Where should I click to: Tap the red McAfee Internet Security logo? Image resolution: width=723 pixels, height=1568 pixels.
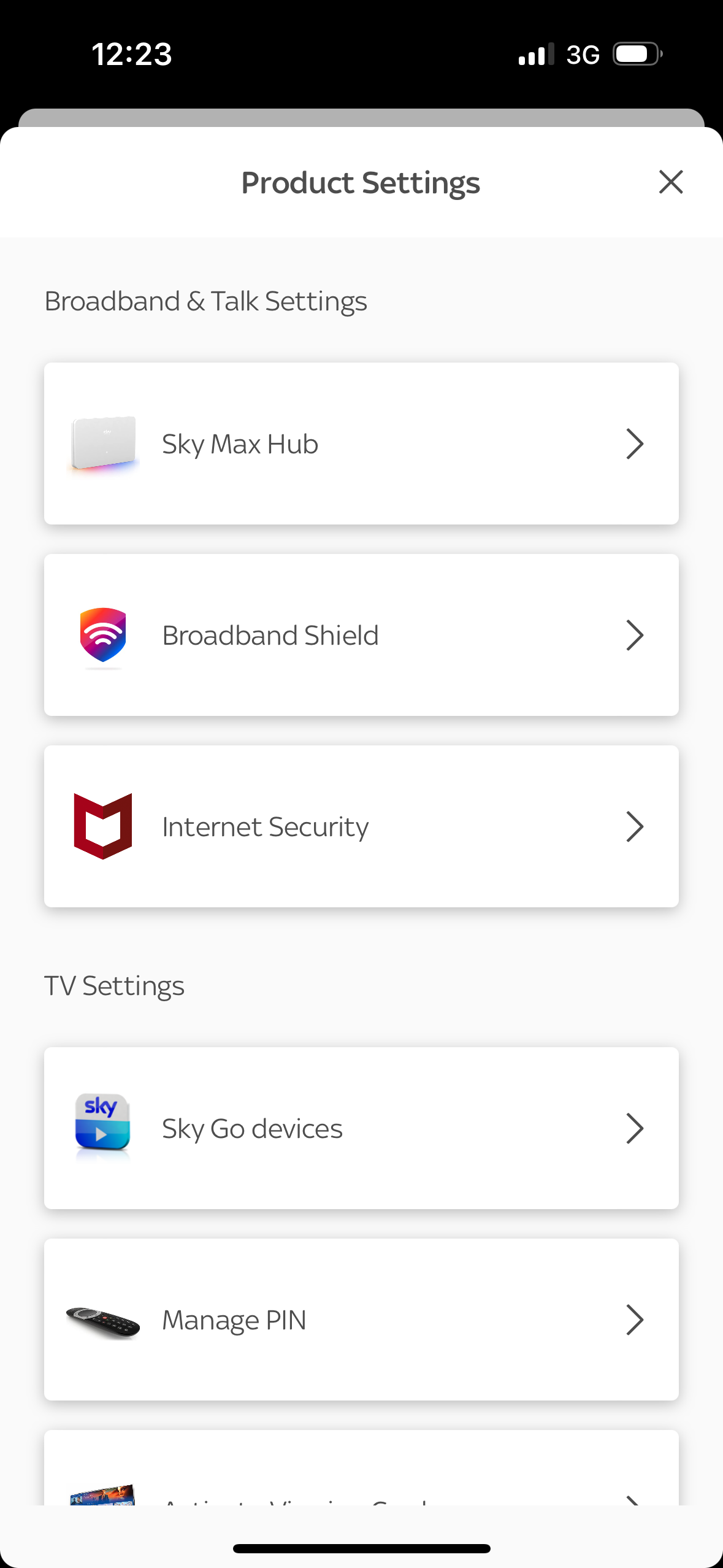(103, 826)
